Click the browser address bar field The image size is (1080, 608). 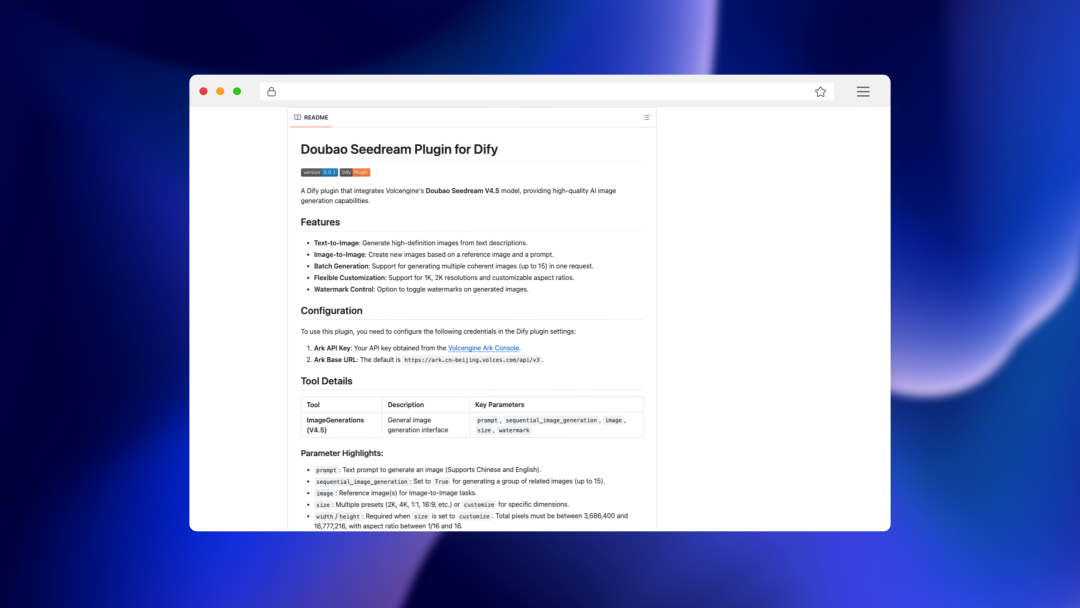546,92
